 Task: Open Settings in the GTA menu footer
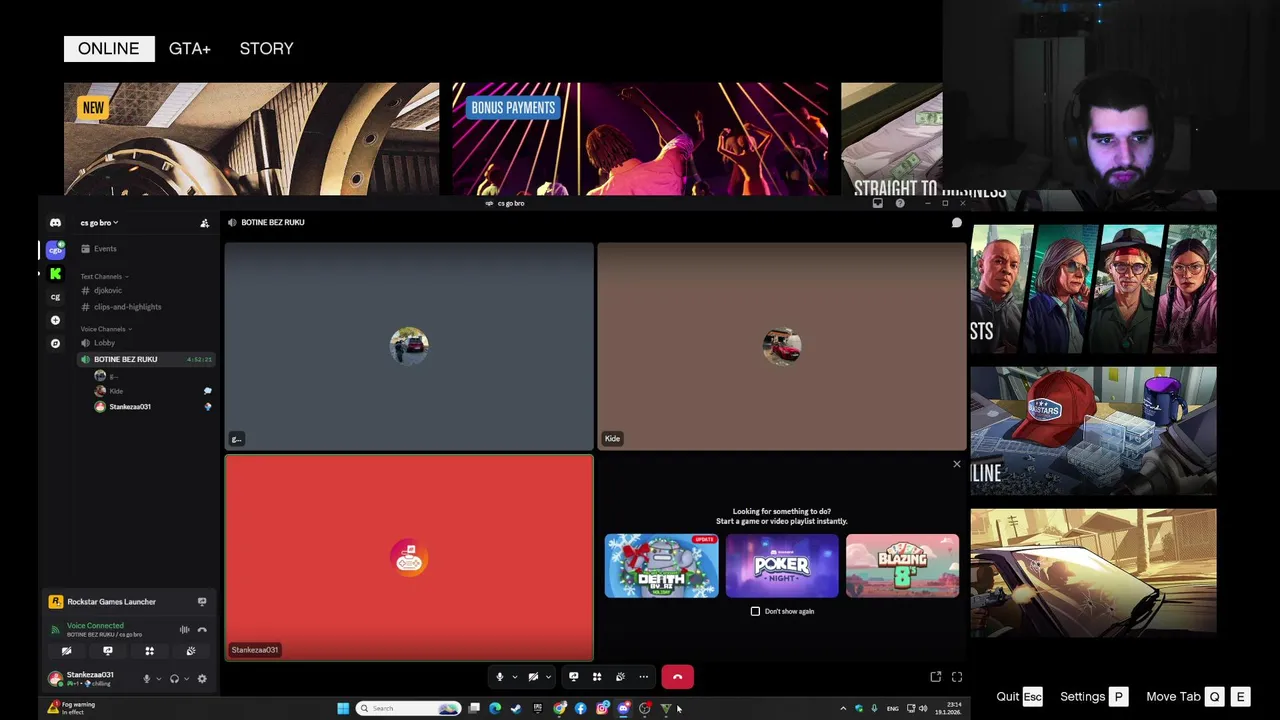coord(1094,697)
